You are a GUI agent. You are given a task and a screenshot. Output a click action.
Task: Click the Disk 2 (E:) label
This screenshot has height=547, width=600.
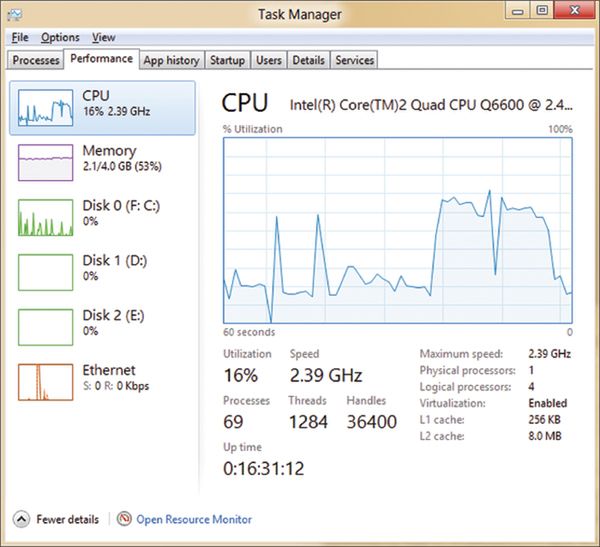click(x=114, y=315)
